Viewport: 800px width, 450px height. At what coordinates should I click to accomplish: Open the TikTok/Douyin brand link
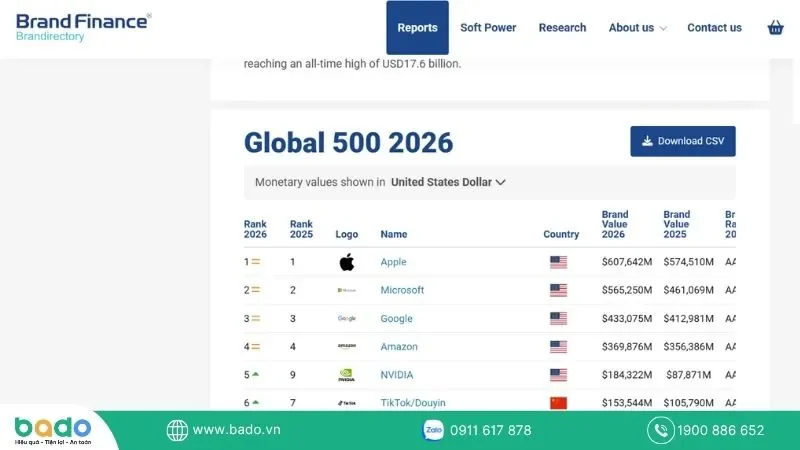tap(413, 403)
